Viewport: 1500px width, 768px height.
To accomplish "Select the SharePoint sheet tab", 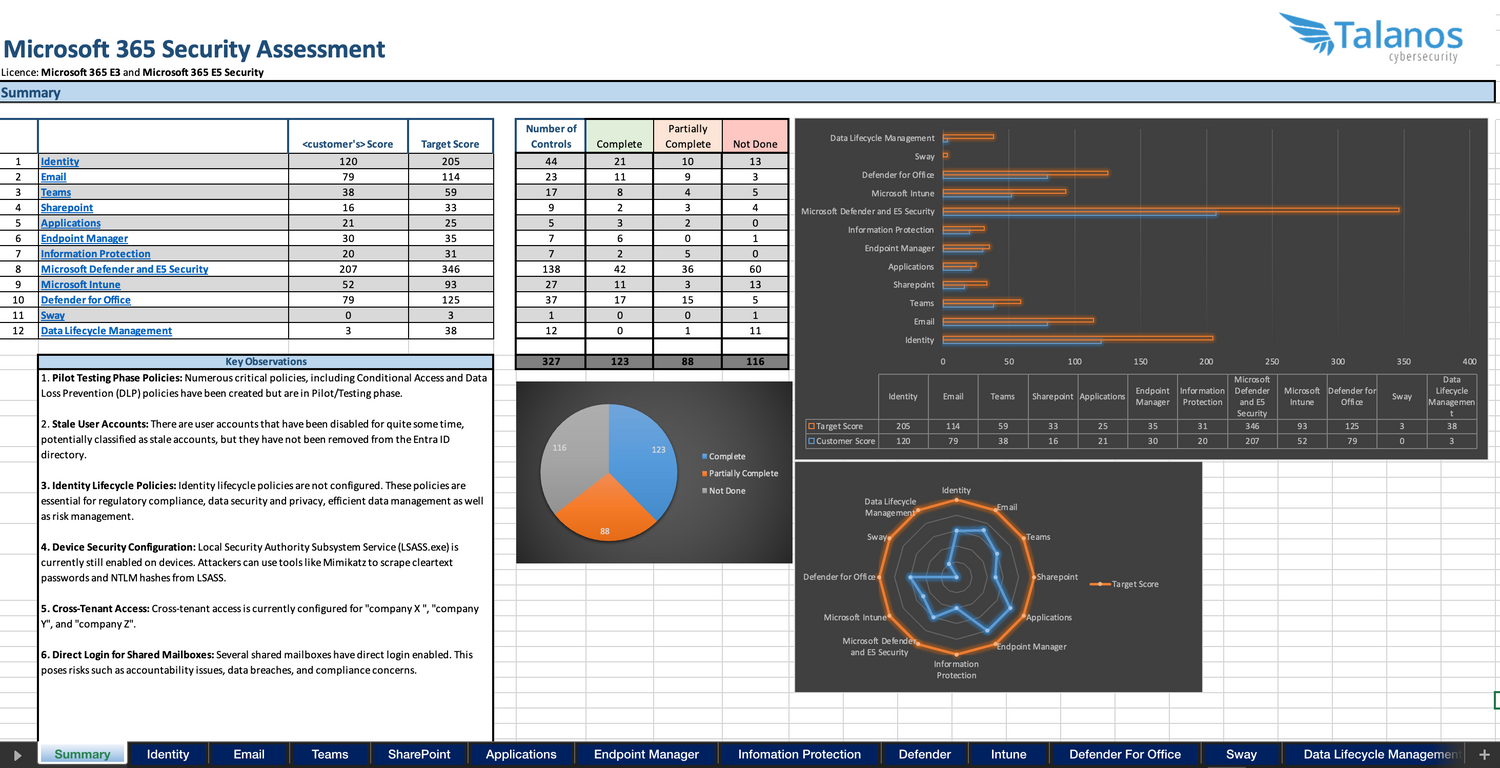I will pos(419,755).
